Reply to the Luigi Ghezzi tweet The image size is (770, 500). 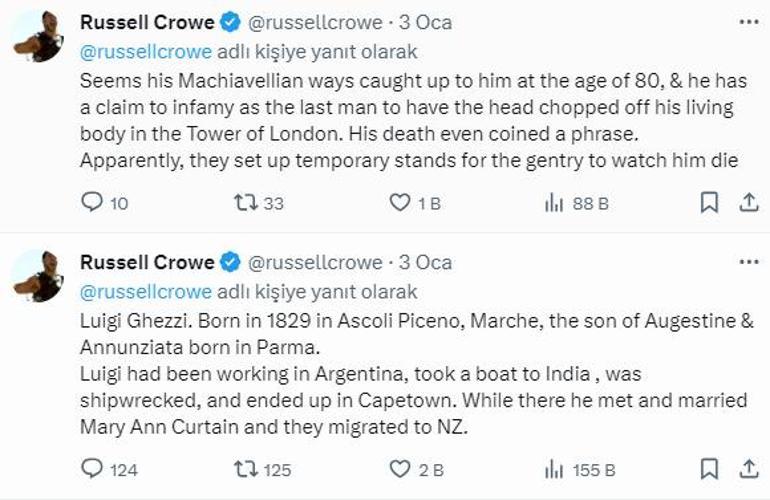pyautogui.click(x=91, y=468)
